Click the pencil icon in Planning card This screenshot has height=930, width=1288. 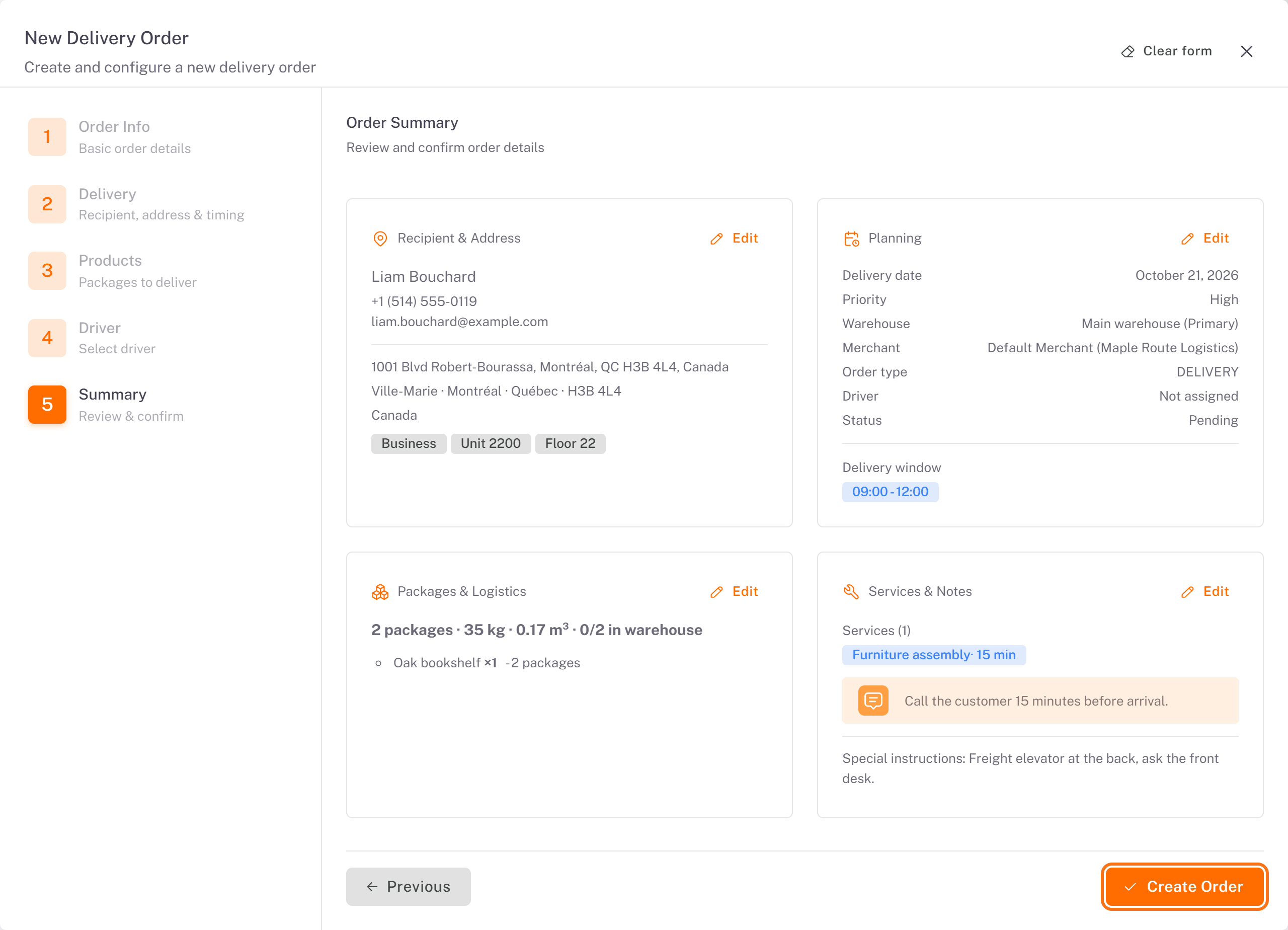click(1187, 239)
